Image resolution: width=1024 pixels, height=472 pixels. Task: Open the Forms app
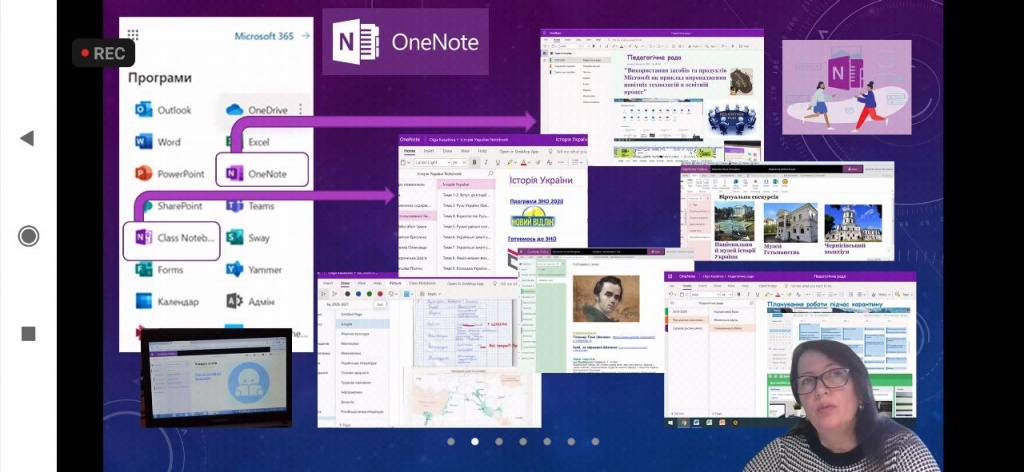tap(158, 269)
